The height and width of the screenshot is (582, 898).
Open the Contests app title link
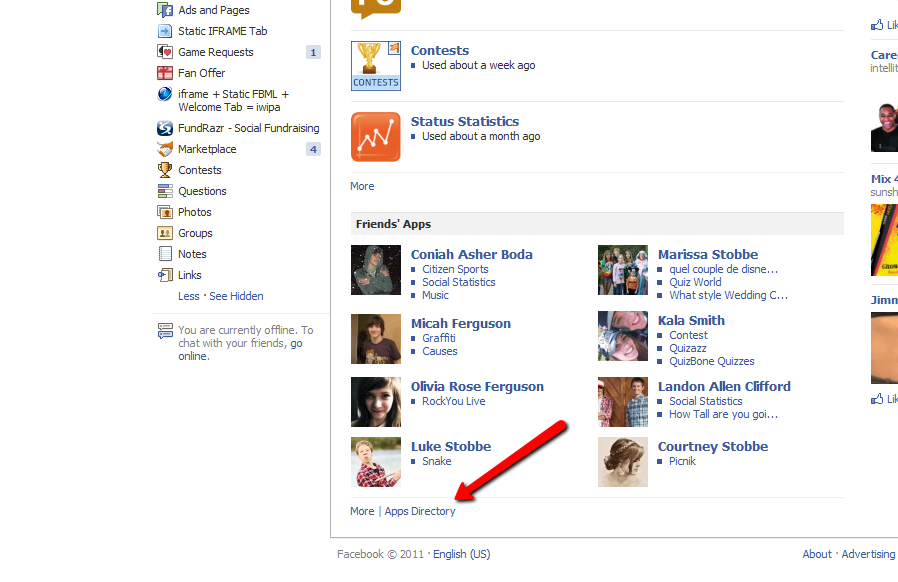(440, 50)
